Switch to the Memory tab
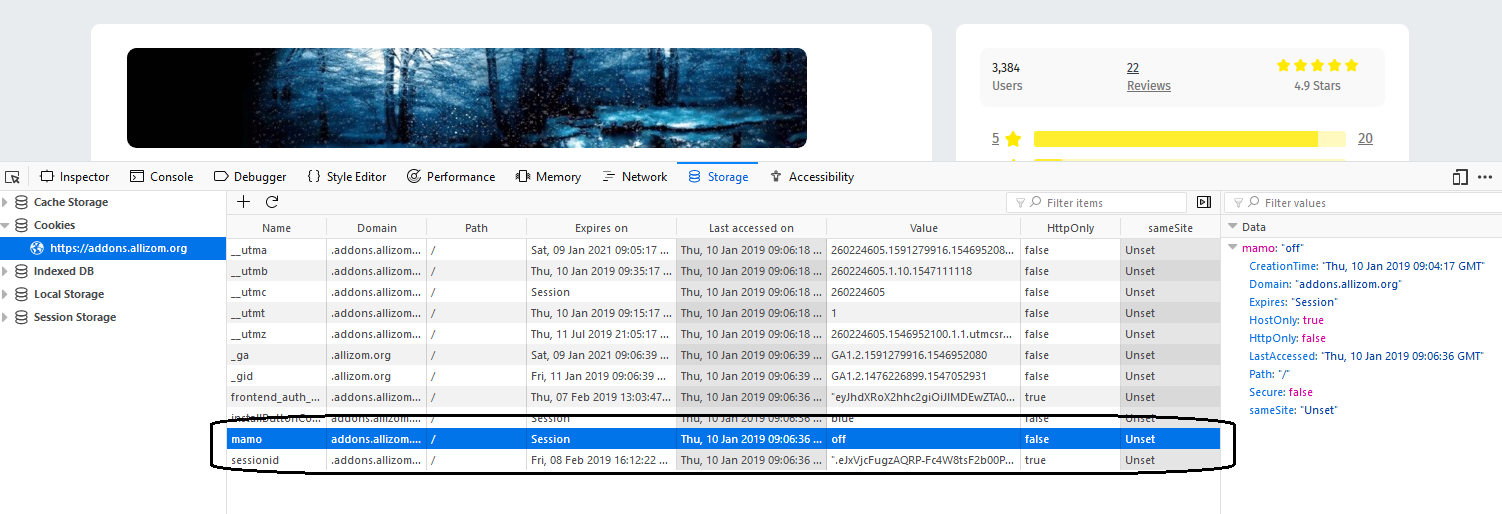This screenshot has height=514, width=1502. [x=548, y=177]
